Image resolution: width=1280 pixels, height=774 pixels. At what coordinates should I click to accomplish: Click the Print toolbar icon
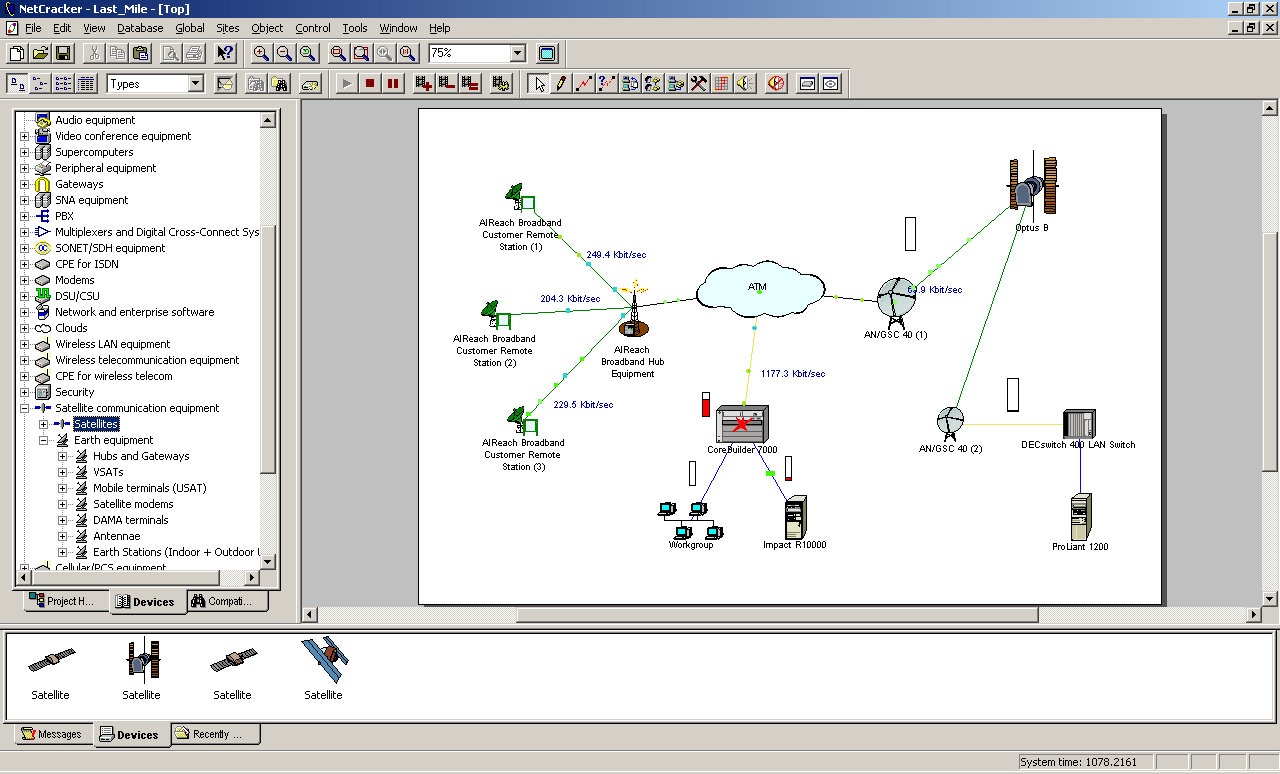(x=195, y=53)
